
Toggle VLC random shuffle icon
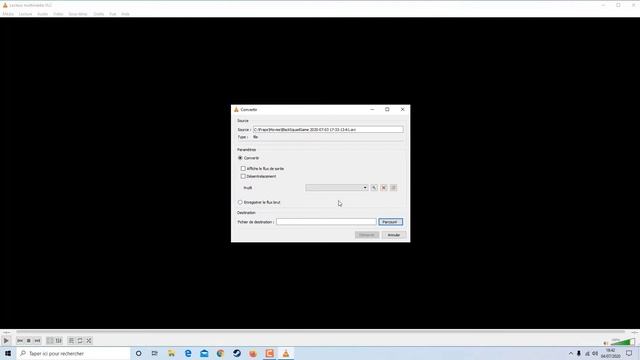coord(89,340)
